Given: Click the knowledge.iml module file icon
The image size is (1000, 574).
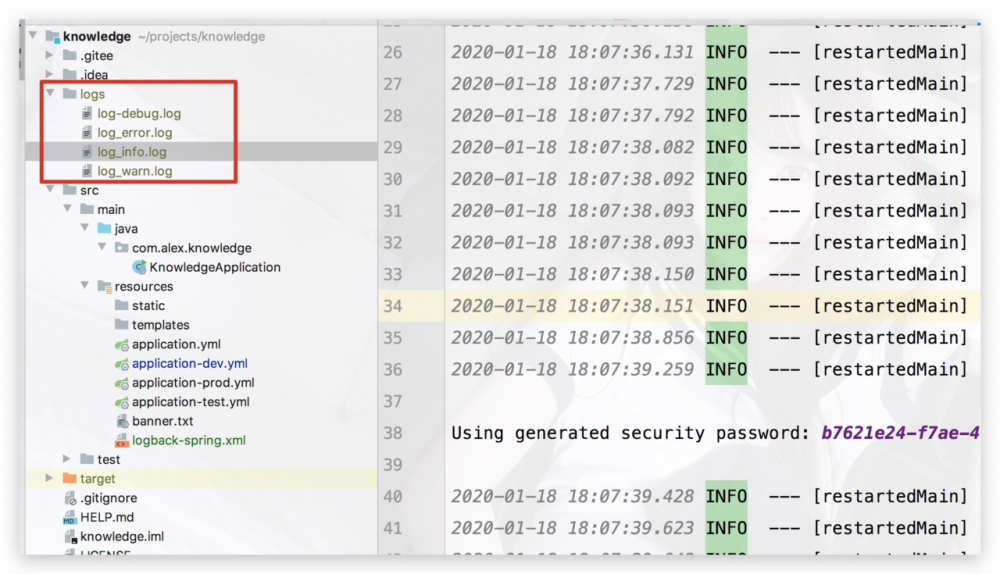Looking at the screenshot, I should 69,536.
